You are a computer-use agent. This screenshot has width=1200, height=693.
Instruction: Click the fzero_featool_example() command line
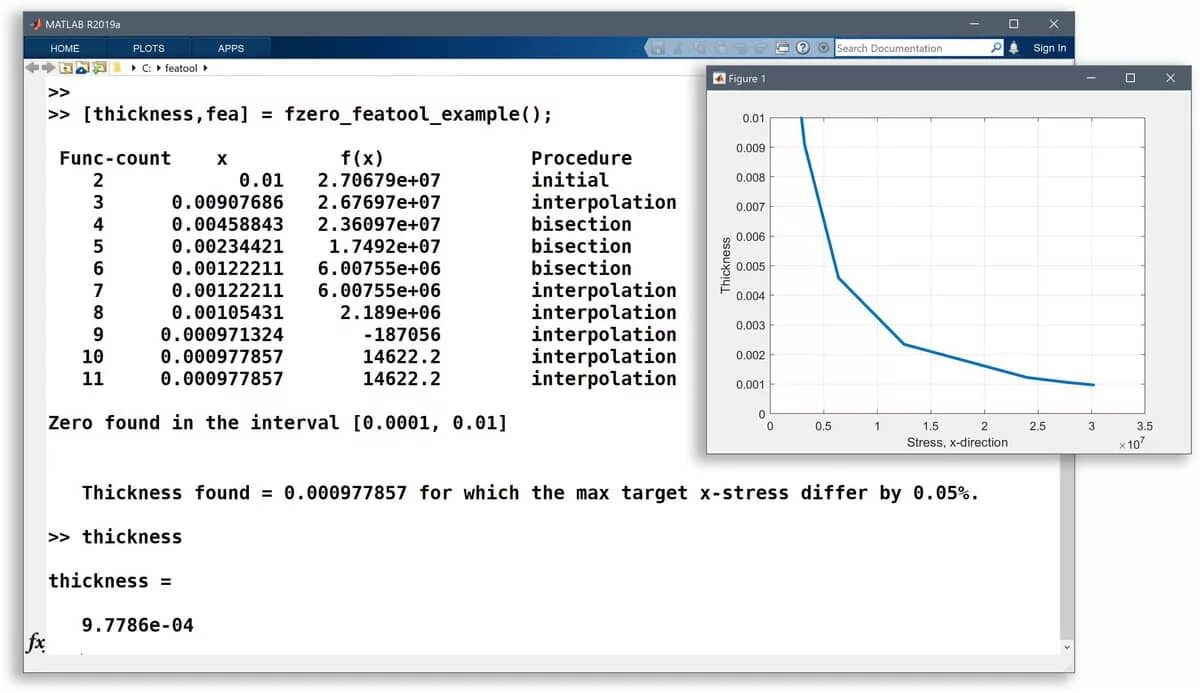coord(299,114)
